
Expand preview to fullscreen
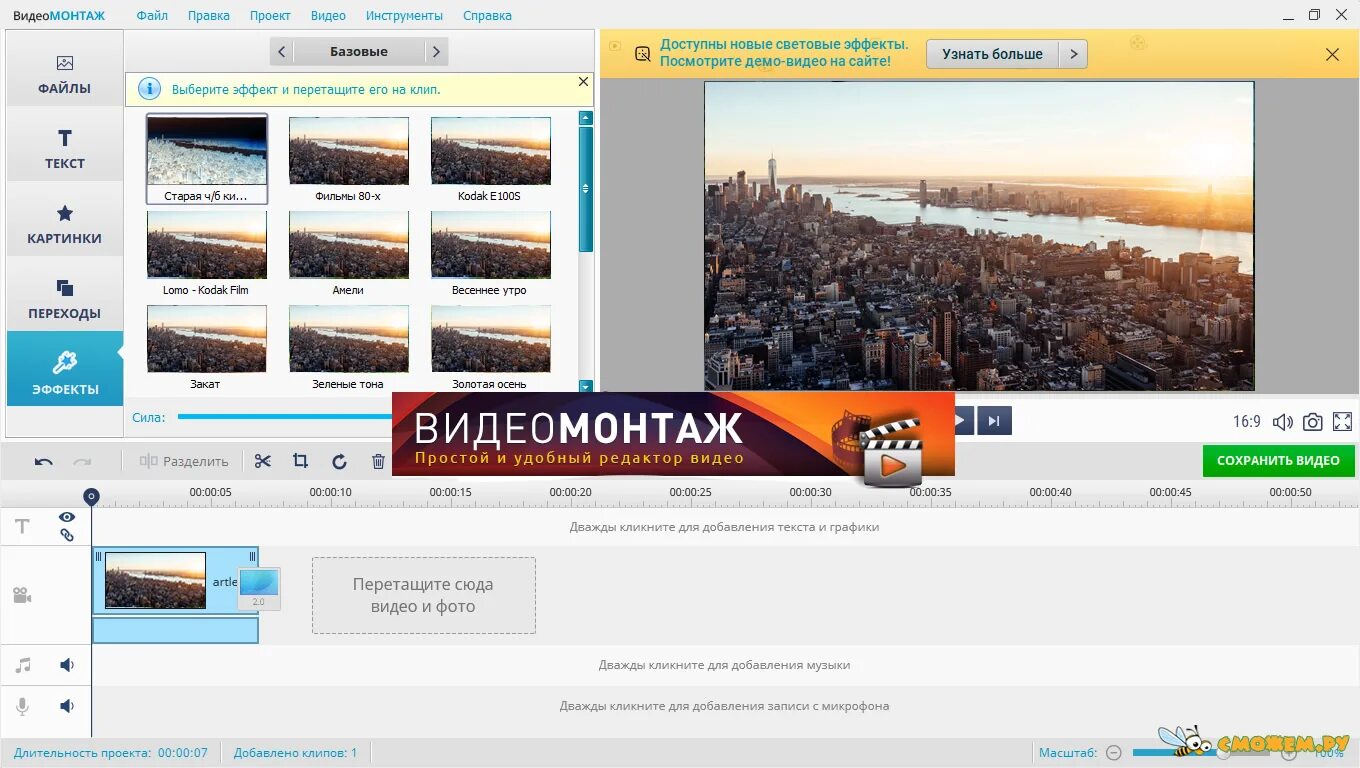(x=1342, y=421)
